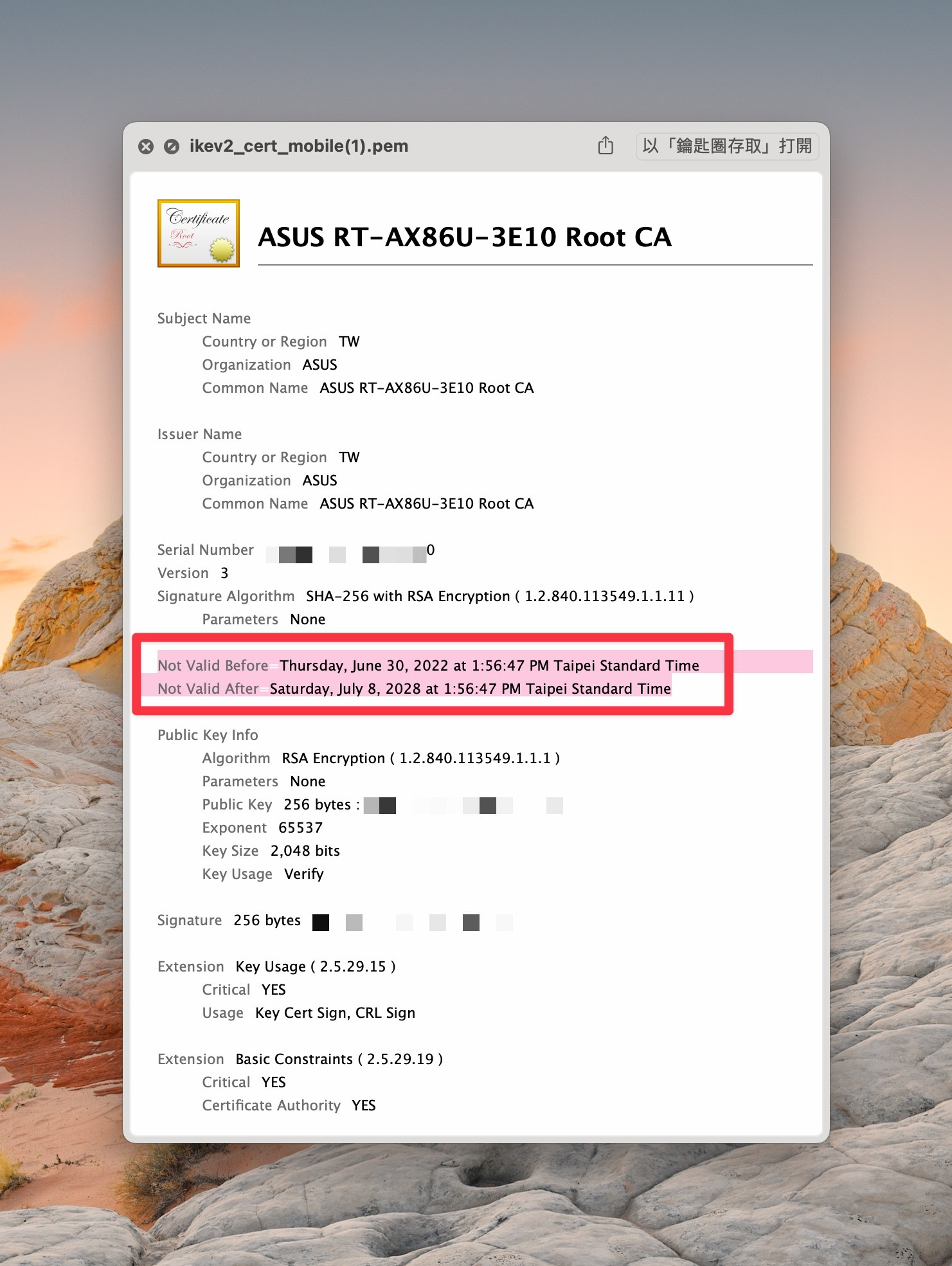Click Subject Organization ASUS value
Viewport: 952px width, 1266px height.
(x=319, y=365)
